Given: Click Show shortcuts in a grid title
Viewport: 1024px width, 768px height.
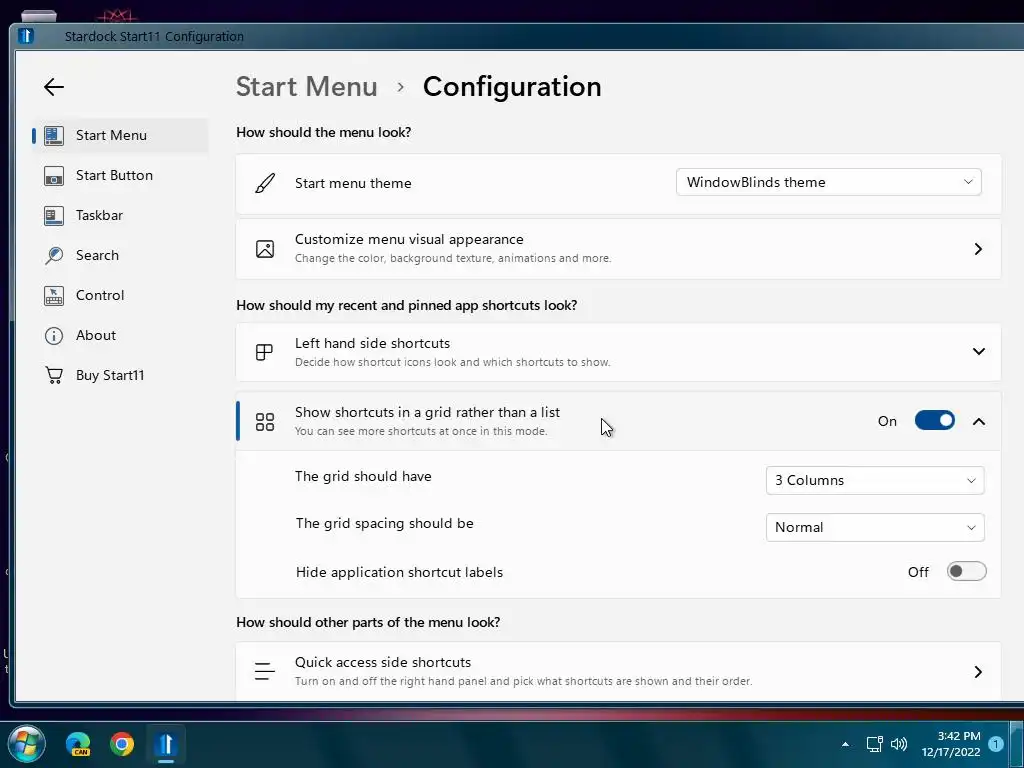Looking at the screenshot, I should click(x=427, y=413).
